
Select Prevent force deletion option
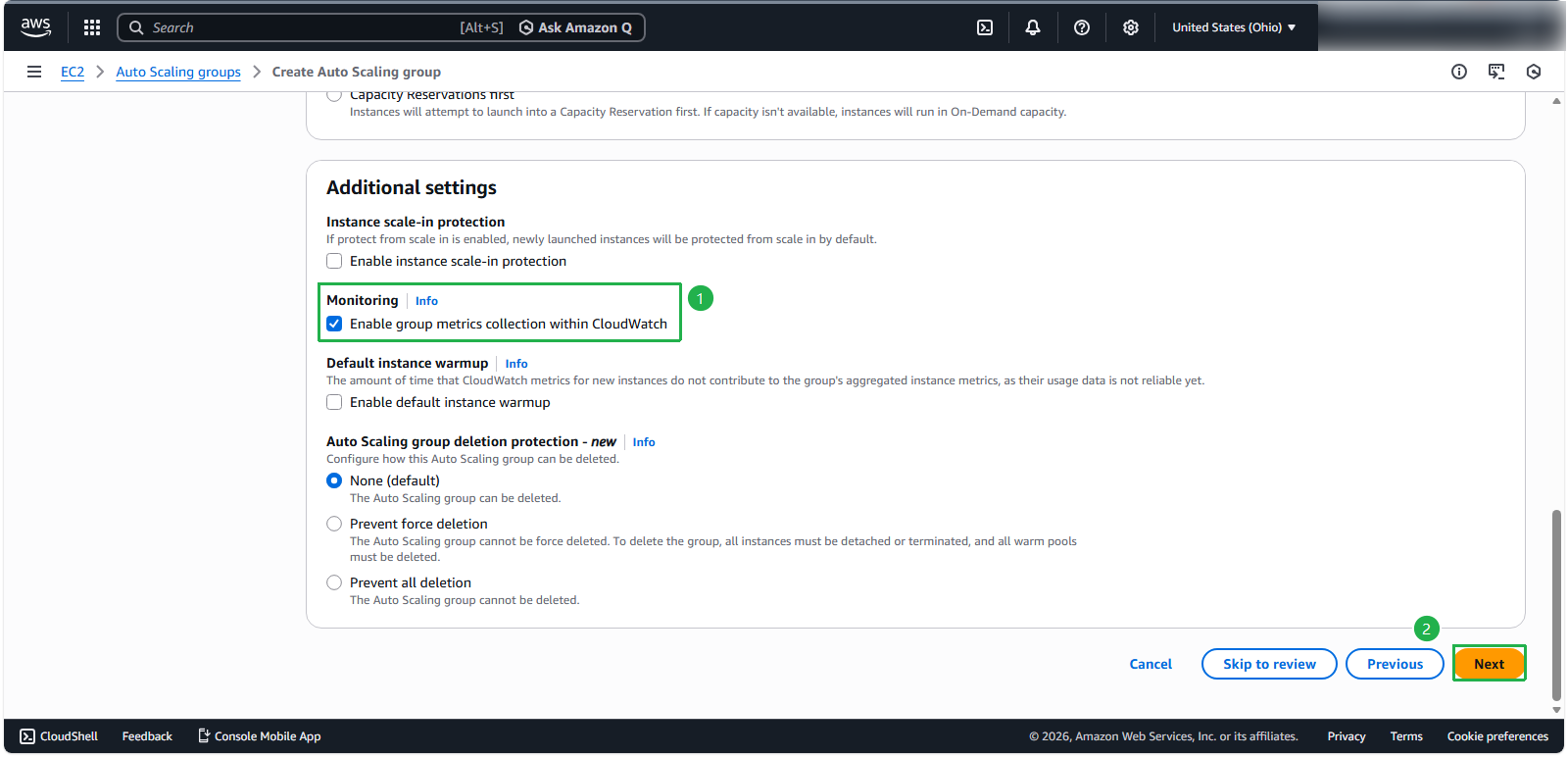coord(334,524)
